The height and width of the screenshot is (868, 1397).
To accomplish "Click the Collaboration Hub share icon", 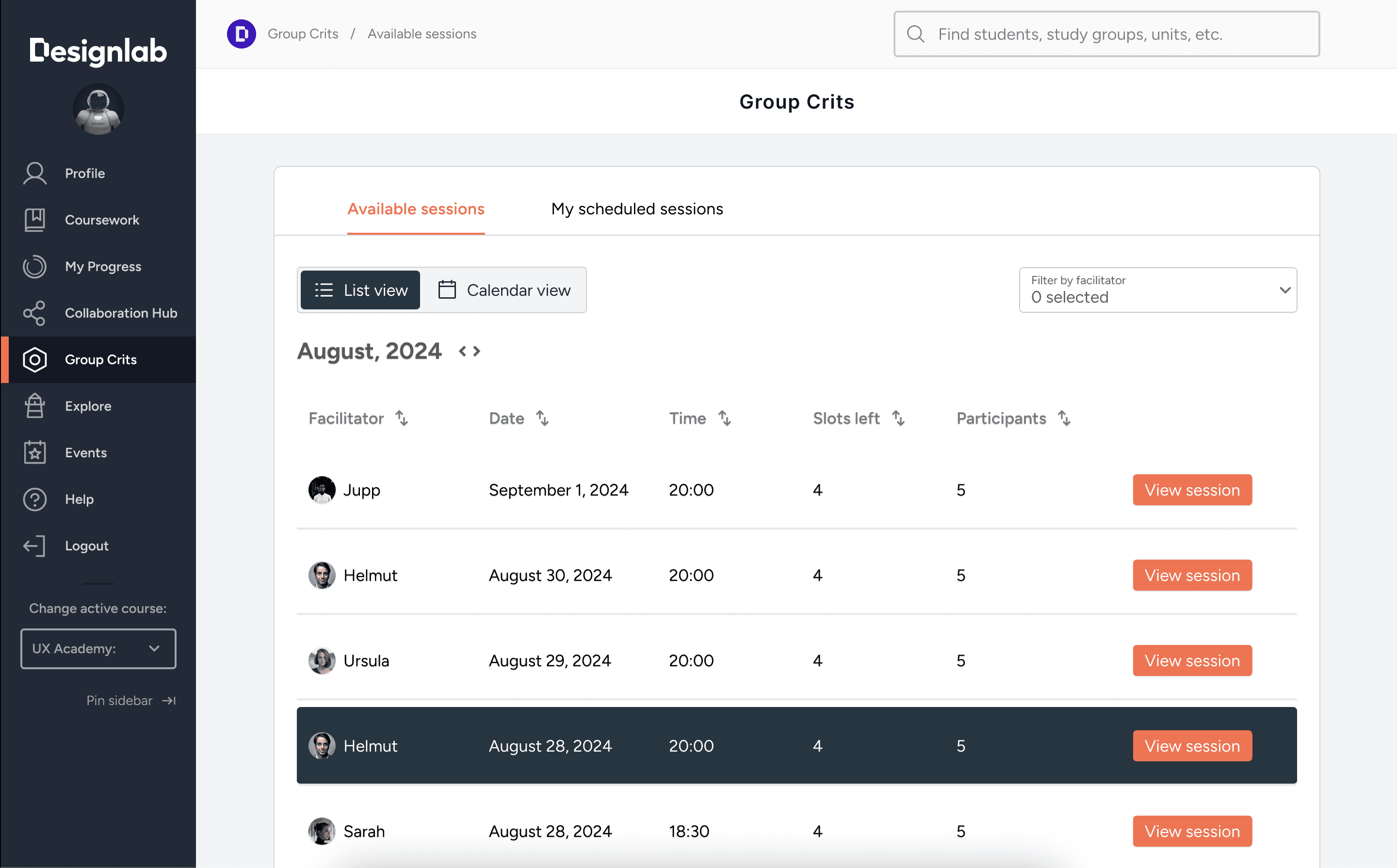I will point(34,313).
